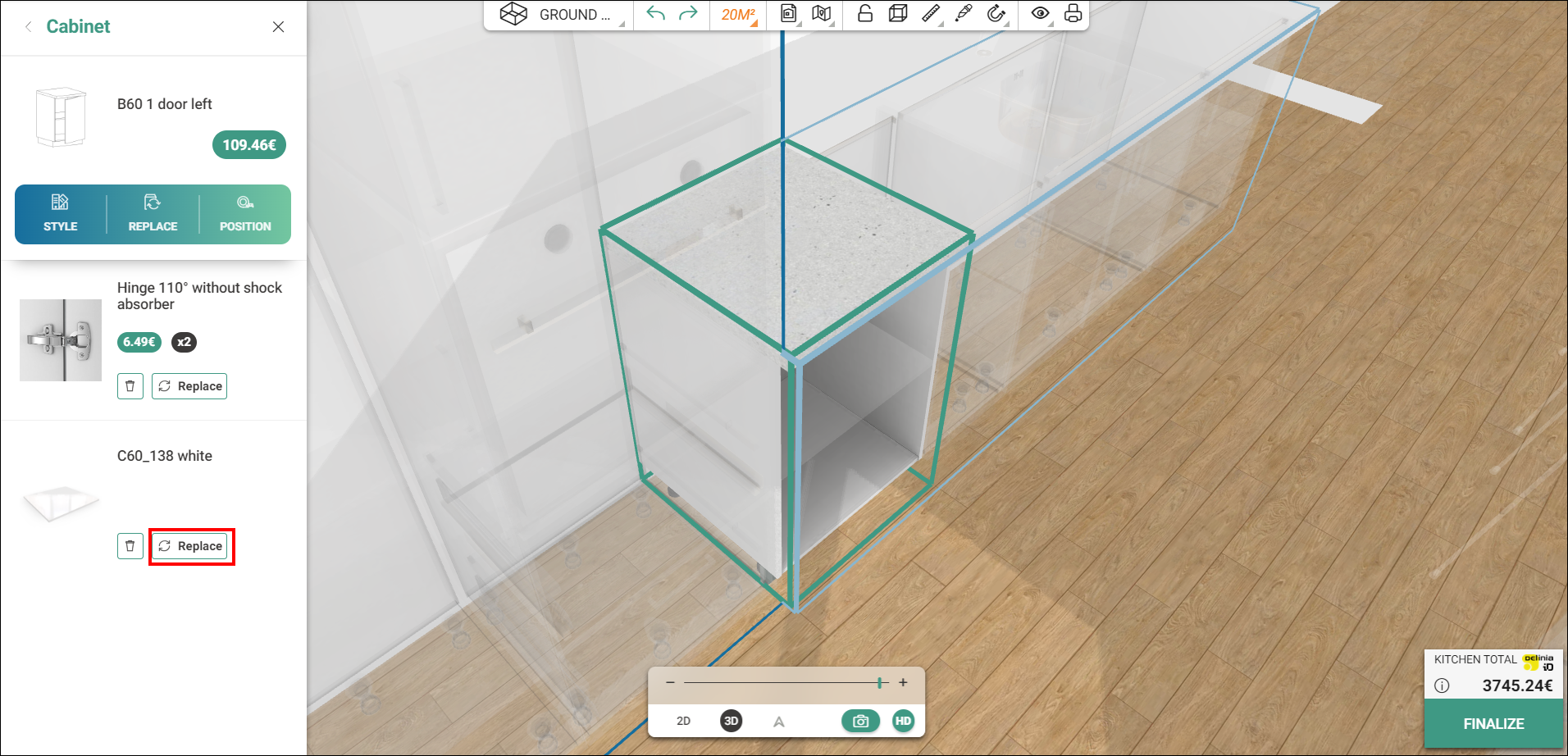Image resolution: width=1568 pixels, height=756 pixels.
Task: Click the Cabinet panel heading
Action: pyautogui.click(x=78, y=26)
